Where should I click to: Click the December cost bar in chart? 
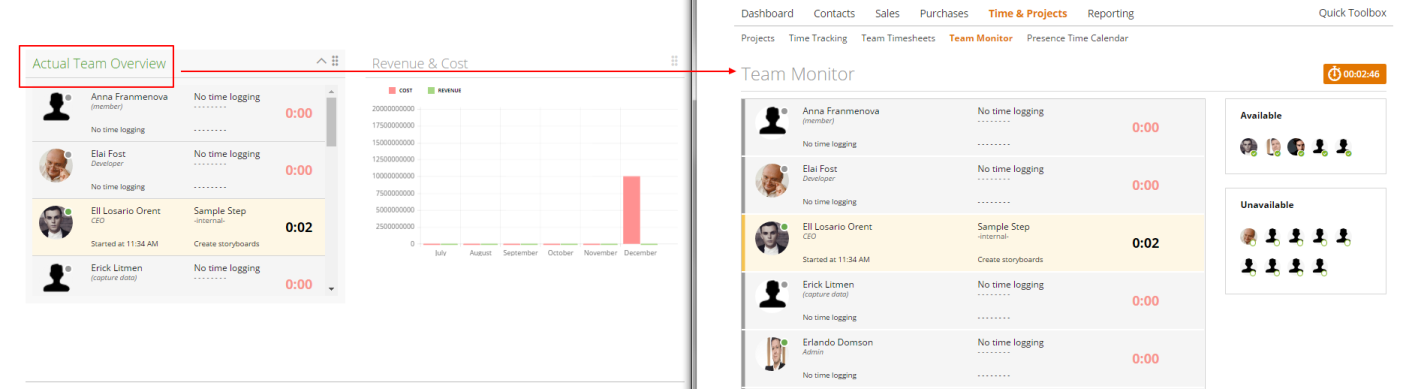coord(631,210)
